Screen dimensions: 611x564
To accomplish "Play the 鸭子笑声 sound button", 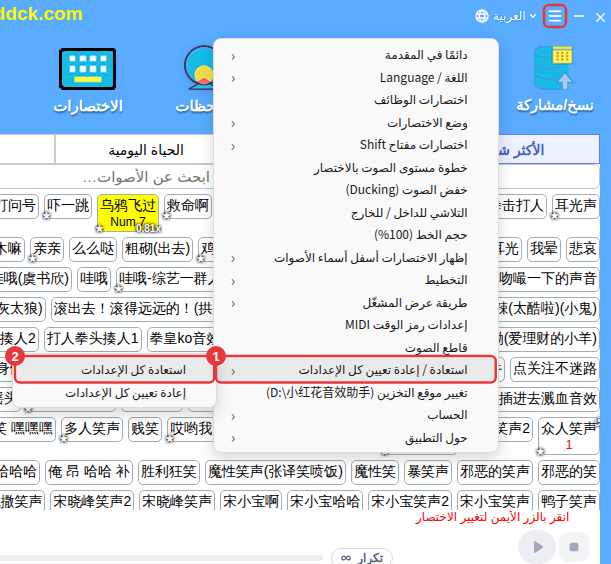I will point(569,502).
